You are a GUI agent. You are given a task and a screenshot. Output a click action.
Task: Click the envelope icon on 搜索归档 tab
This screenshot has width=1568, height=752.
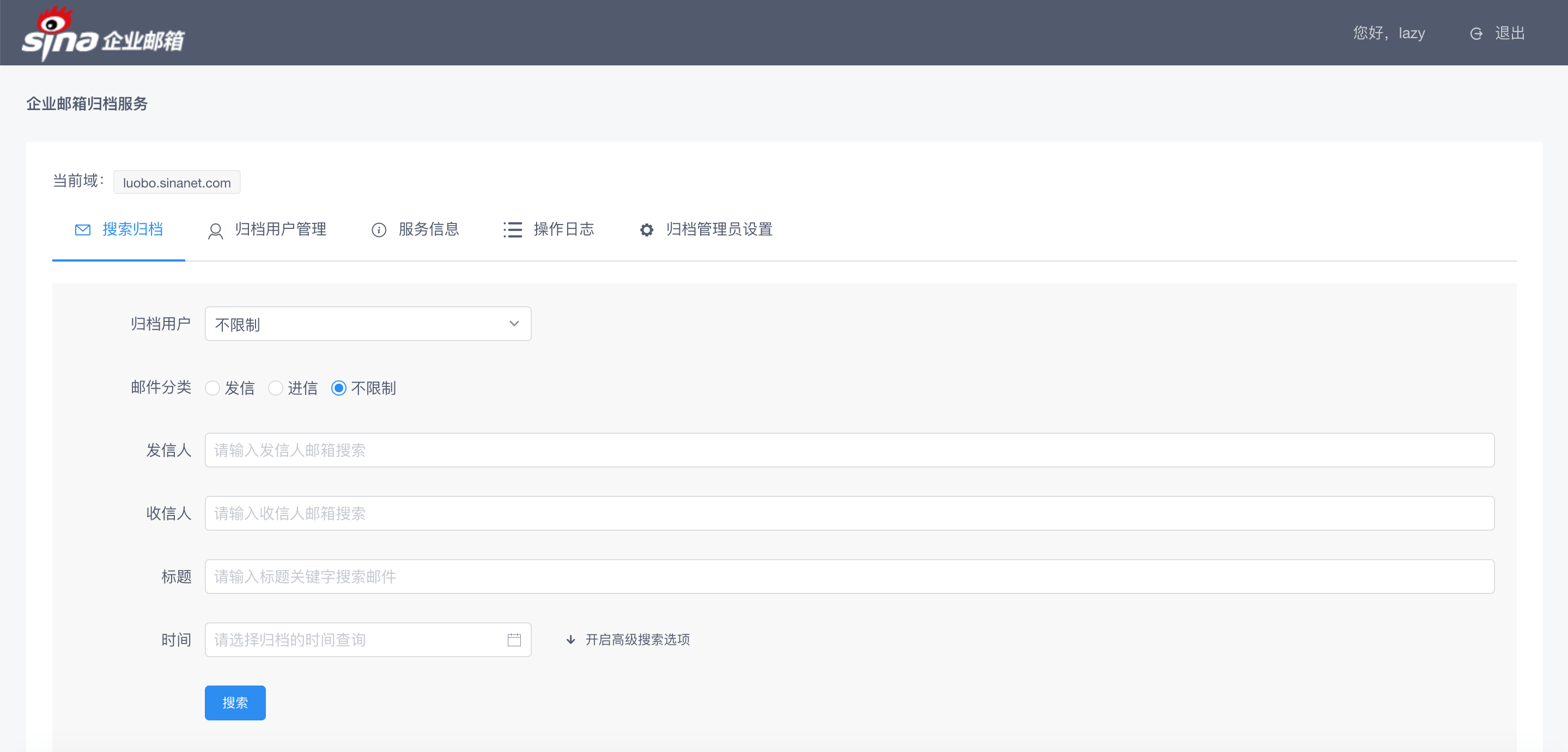pyautogui.click(x=83, y=229)
